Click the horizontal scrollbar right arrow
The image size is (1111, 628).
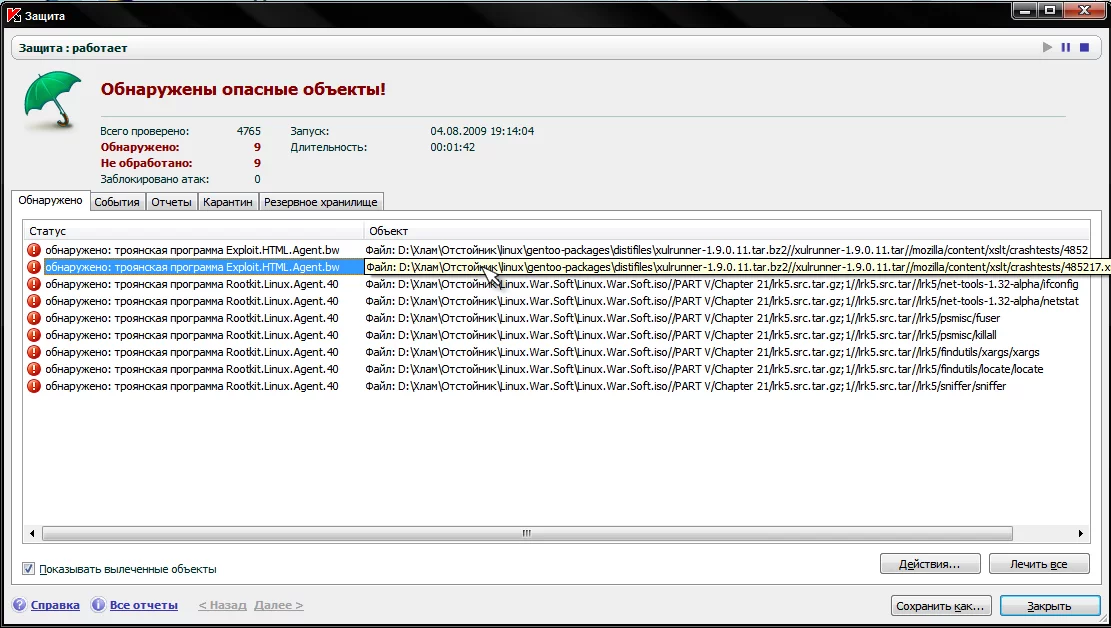pos(1081,533)
